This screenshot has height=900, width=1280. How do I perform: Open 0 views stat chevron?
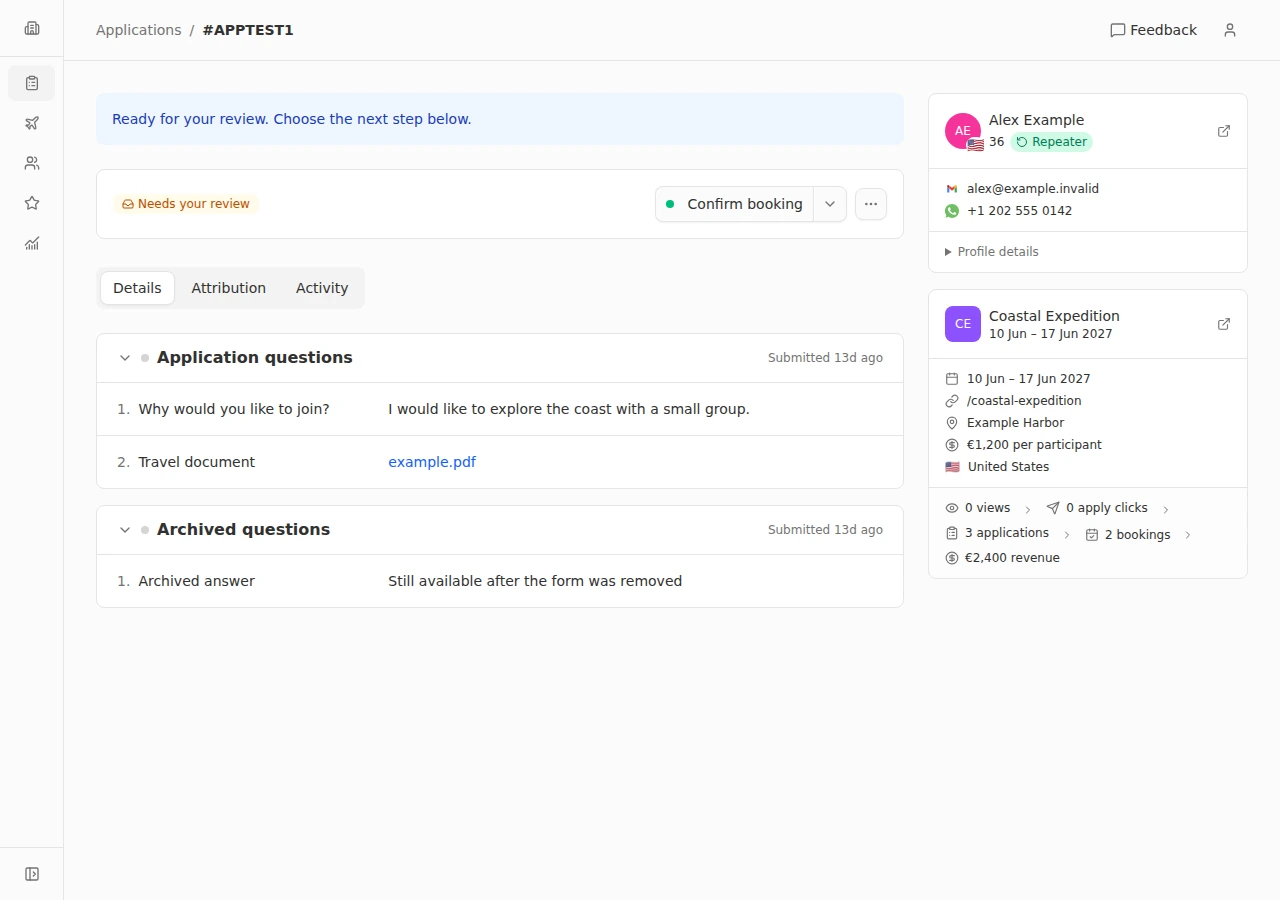[1027, 510]
